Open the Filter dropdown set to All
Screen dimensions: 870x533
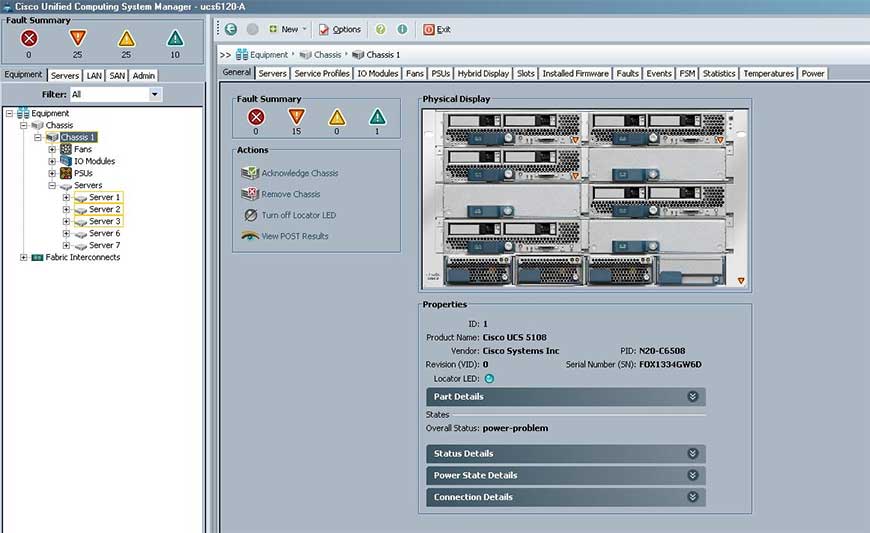(115, 94)
